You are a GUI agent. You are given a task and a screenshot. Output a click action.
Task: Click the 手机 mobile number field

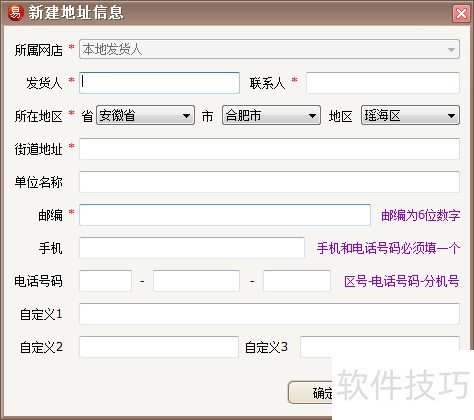192,248
